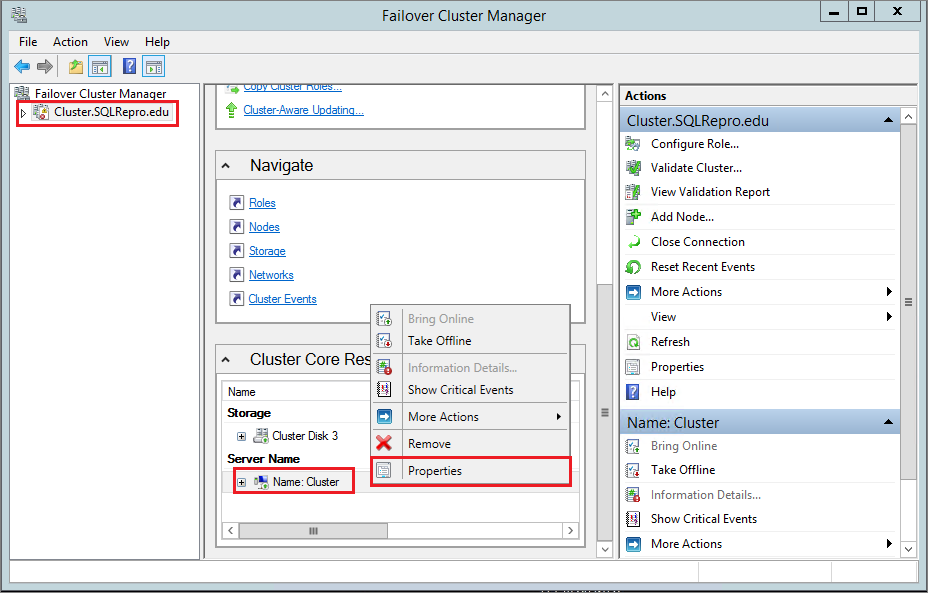The width and height of the screenshot is (928, 593).
Task: Open the Cluster Events link
Action: (x=282, y=299)
